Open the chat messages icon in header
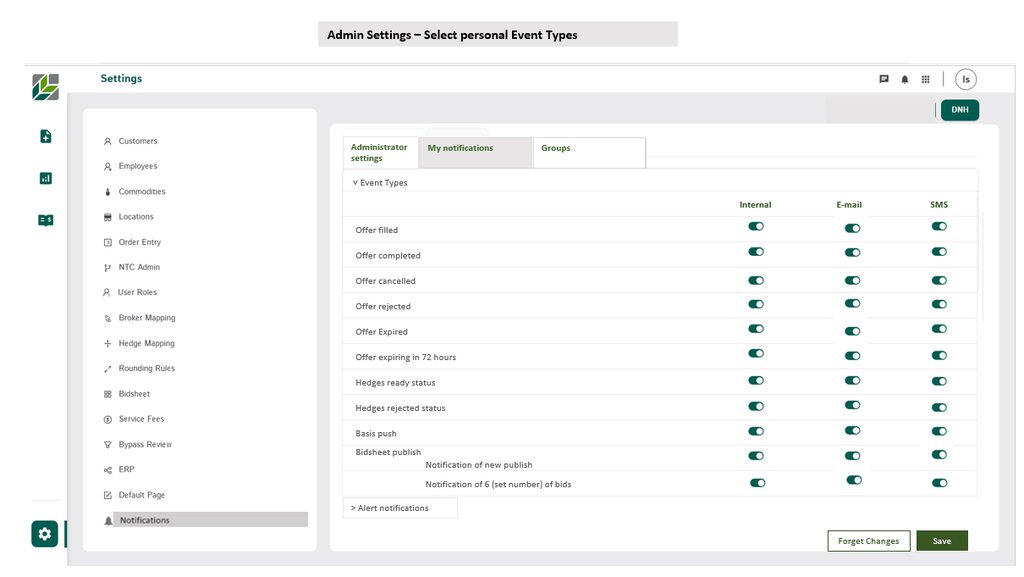The height and width of the screenshot is (577, 1024). point(884,79)
